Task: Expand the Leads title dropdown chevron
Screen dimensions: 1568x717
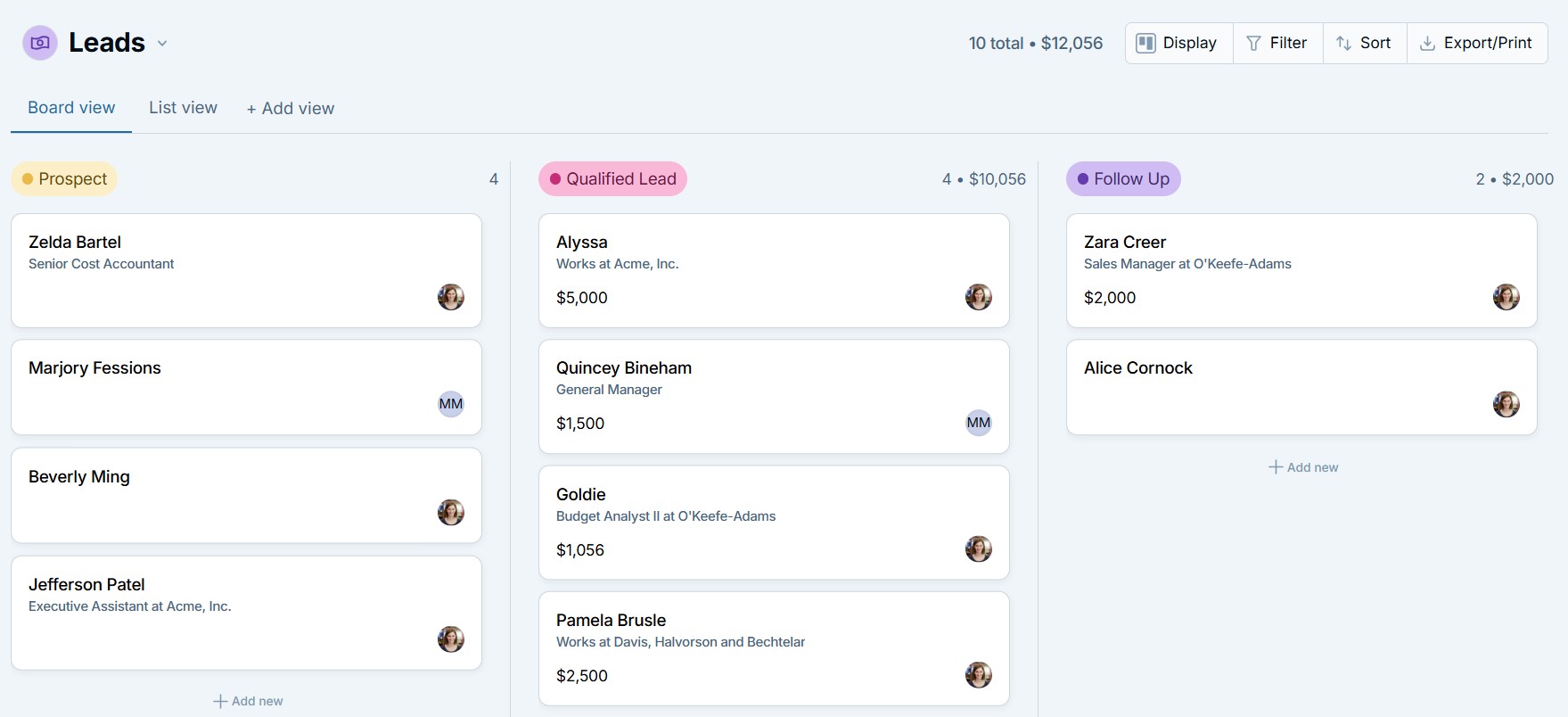Action: point(162,43)
